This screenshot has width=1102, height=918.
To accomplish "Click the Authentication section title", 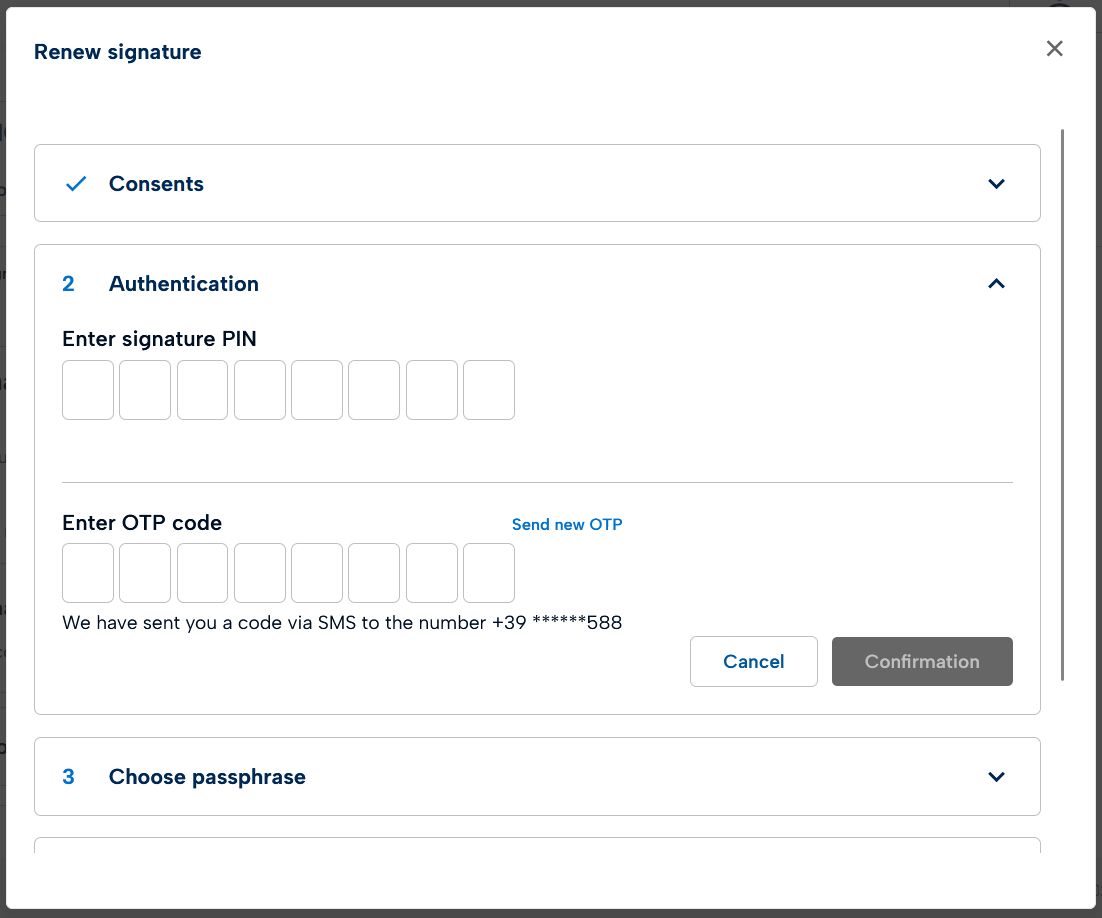I will tap(184, 284).
